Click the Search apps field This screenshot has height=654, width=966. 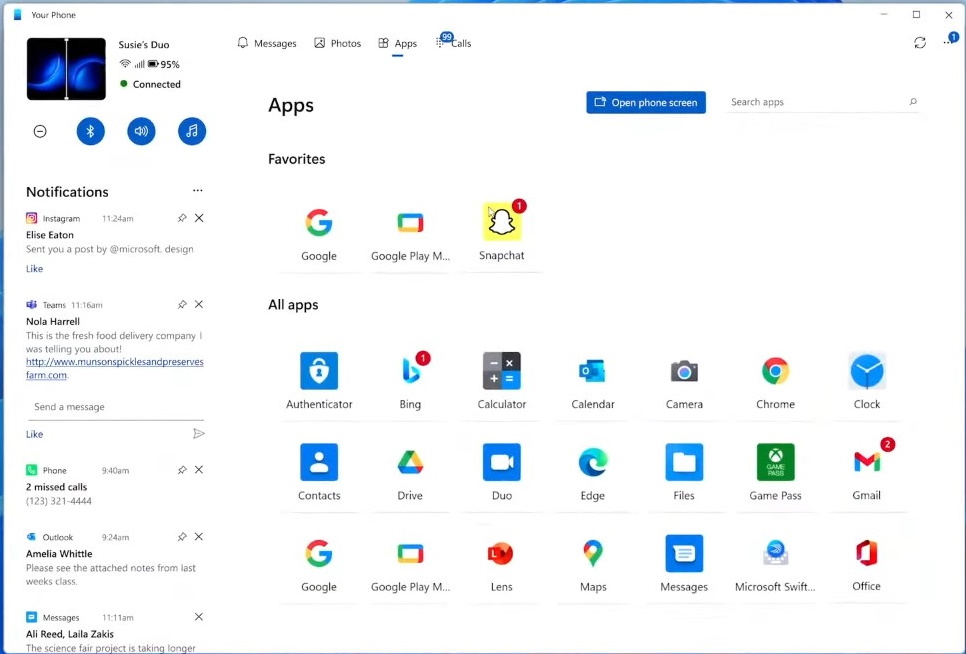[x=820, y=101]
